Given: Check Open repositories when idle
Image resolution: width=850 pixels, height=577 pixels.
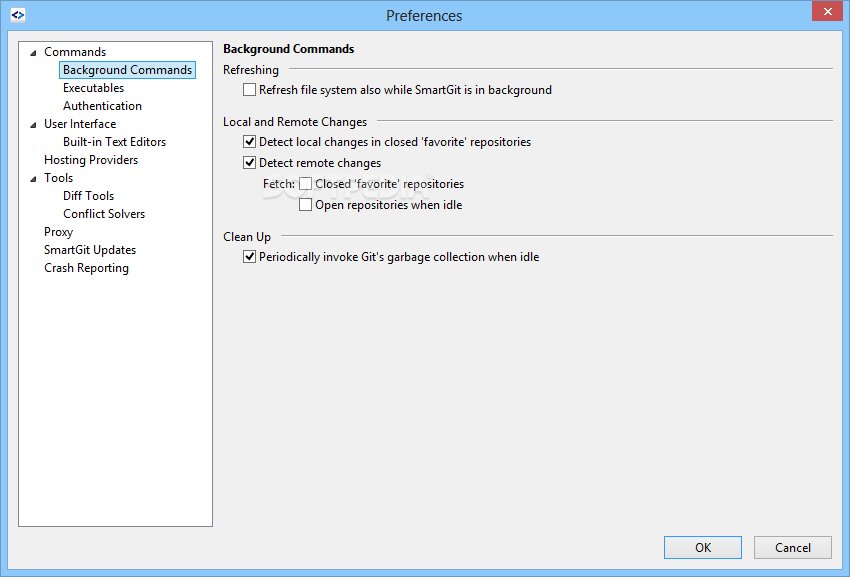Looking at the screenshot, I should coord(306,204).
